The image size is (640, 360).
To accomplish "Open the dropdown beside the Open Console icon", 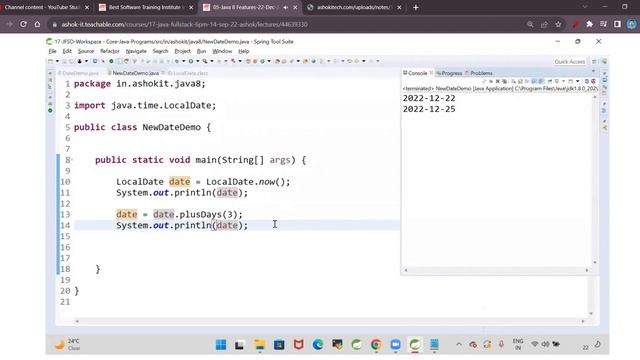I will 578,81.
